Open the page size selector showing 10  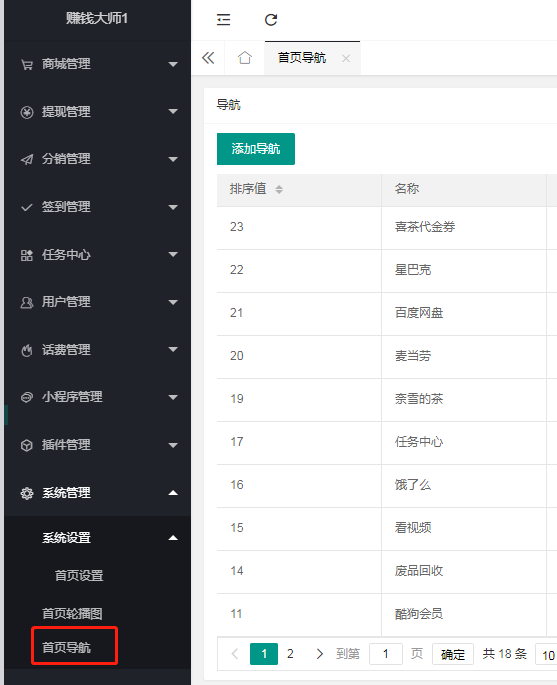click(x=547, y=654)
